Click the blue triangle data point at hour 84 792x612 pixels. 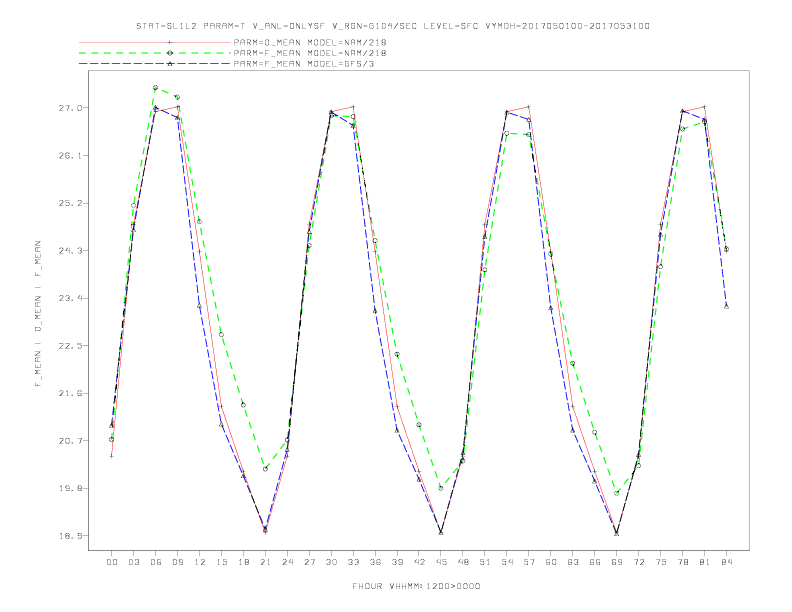[726, 306]
